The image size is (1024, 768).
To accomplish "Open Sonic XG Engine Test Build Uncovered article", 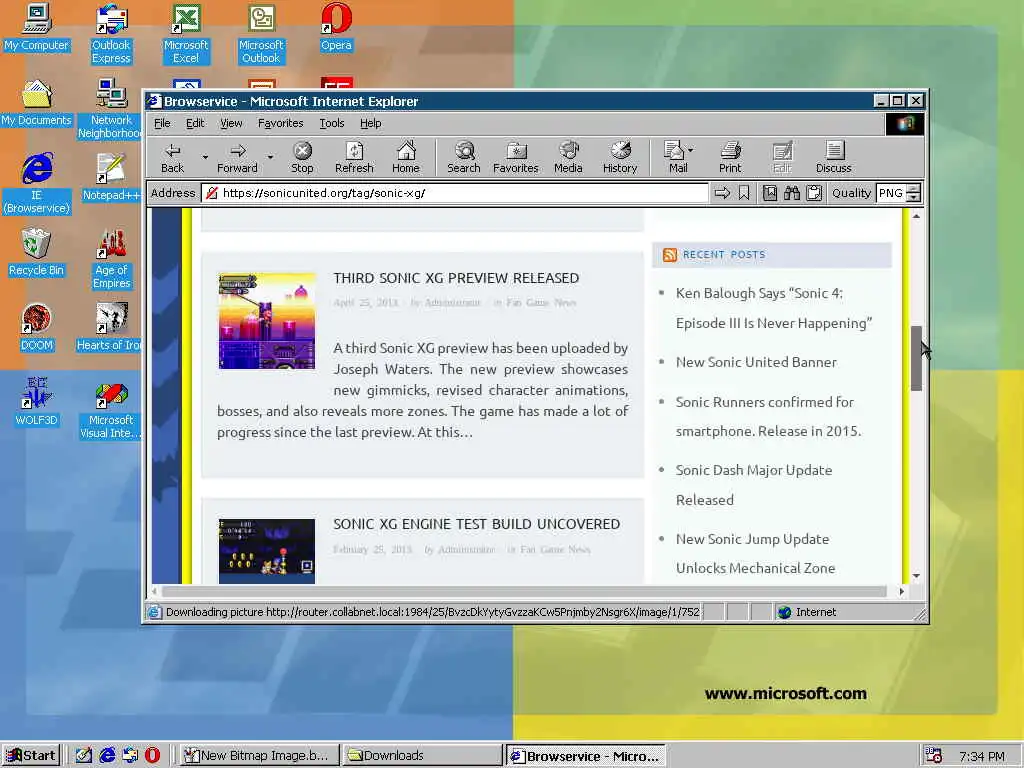I will pyautogui.click(x=477, y=524).
